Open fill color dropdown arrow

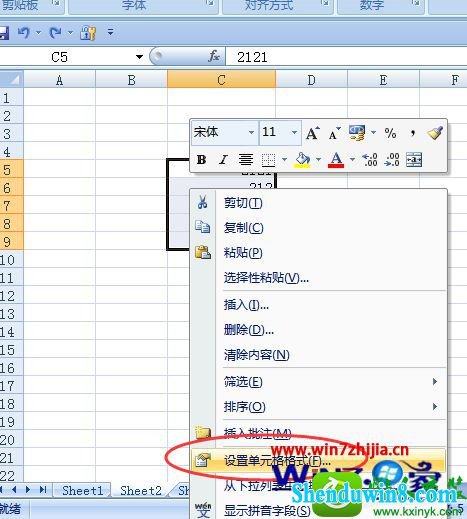[x=318, y=160]
